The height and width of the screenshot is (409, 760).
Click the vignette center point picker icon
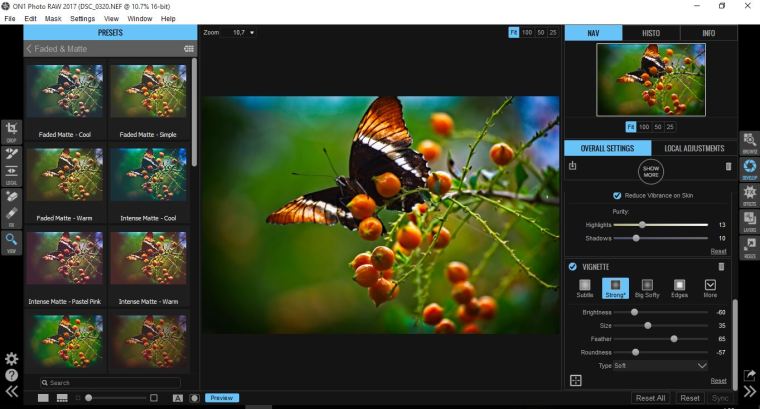coord(576,380)
